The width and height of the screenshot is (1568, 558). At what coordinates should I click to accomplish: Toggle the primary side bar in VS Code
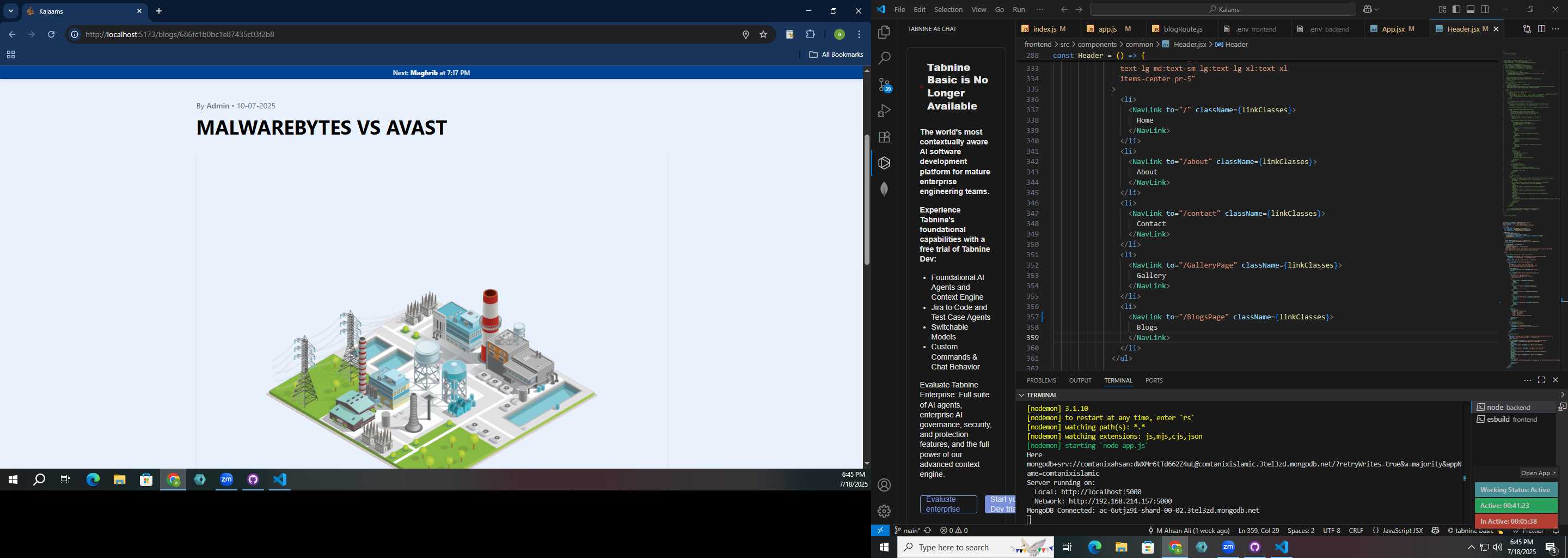click(x=1456, y=10)
